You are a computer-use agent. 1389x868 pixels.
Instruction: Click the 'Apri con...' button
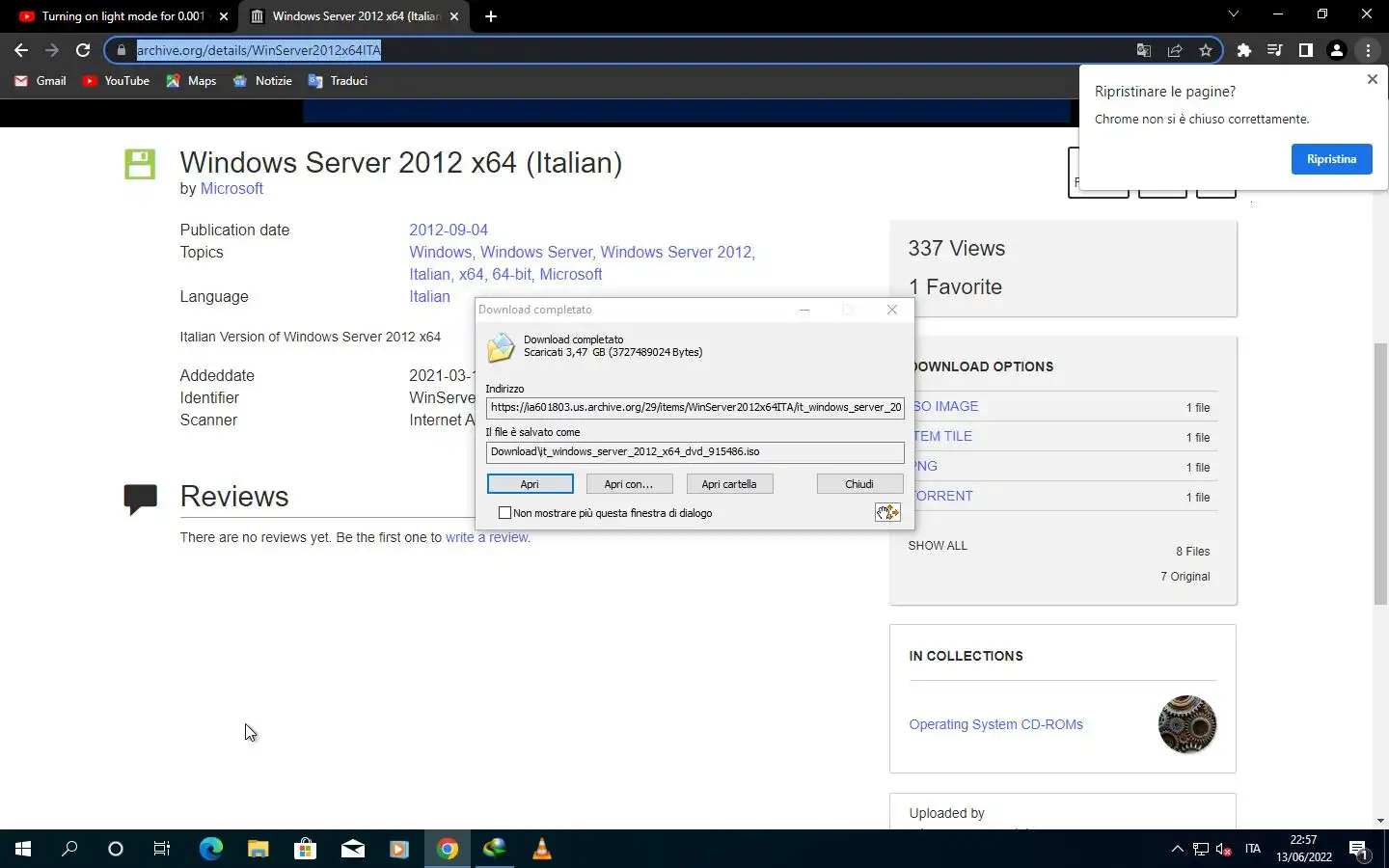tap(629, 484)
